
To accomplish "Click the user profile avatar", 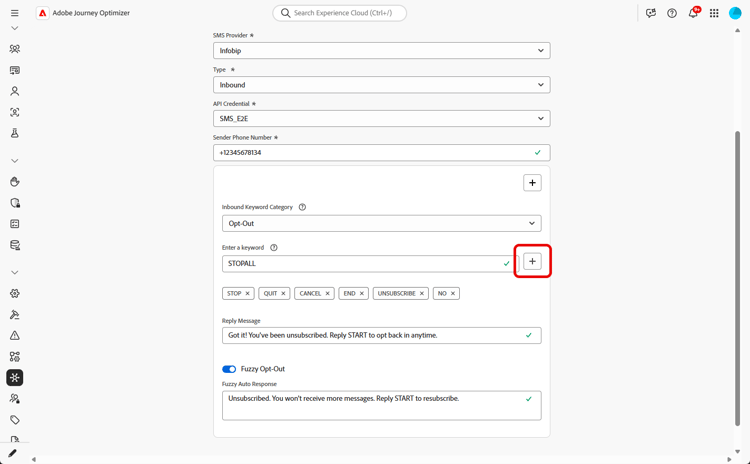I will (735, 13).
